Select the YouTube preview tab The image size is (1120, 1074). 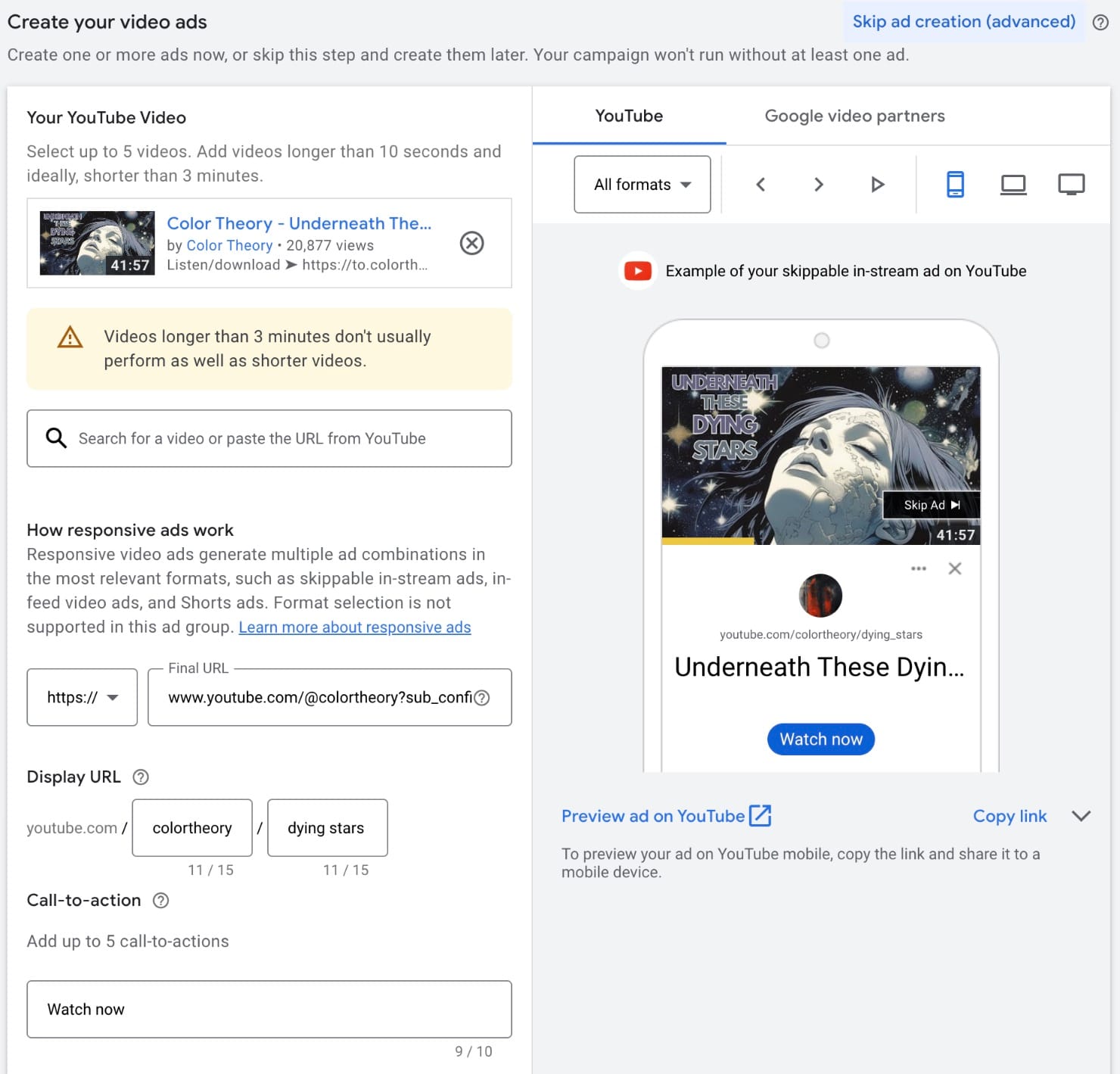pyautogui.click(x=629, y=115)
